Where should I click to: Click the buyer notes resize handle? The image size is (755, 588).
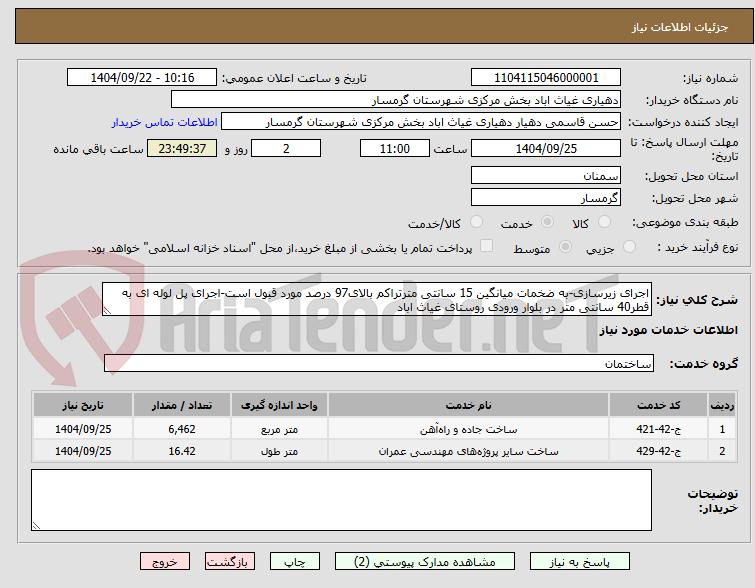click(x=36, y=526)
